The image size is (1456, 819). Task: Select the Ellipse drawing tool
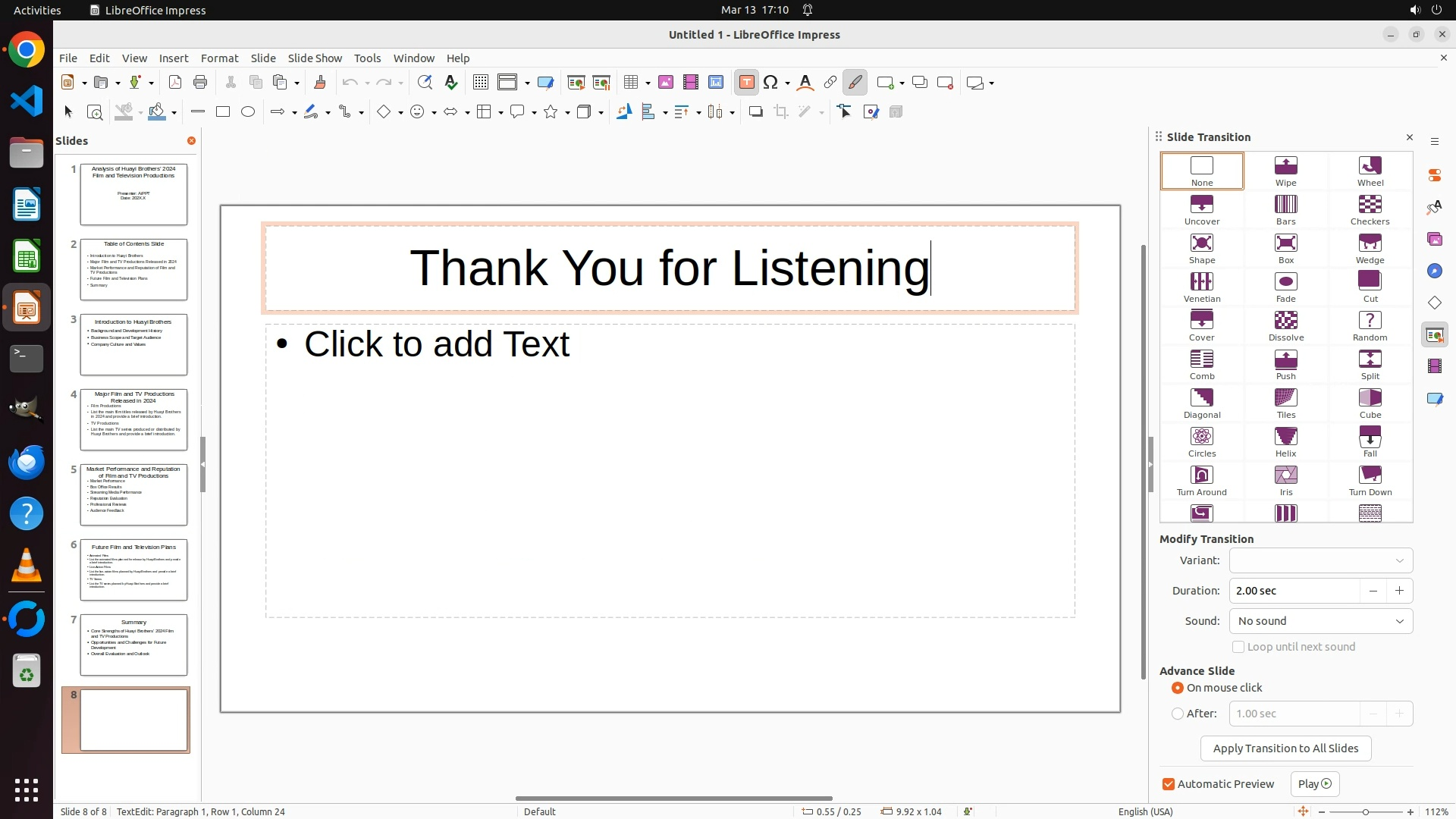tap(248, 112)
